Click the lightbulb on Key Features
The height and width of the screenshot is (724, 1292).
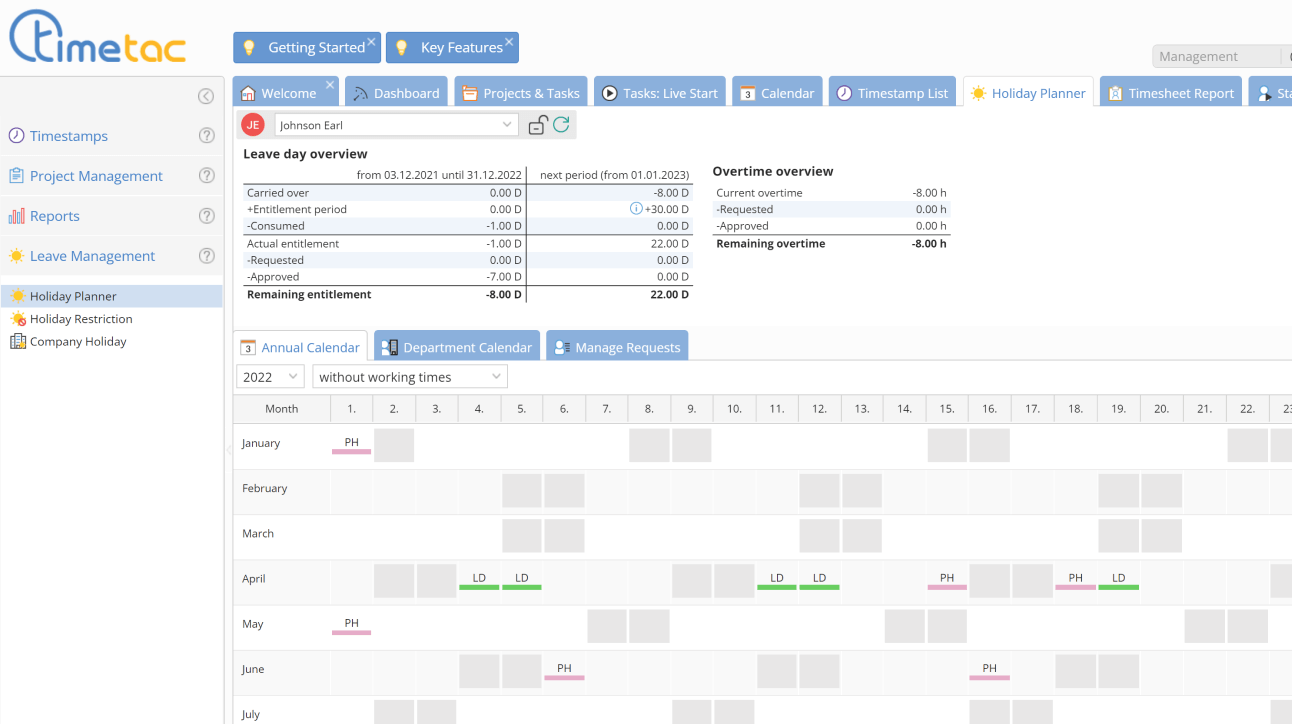402,47
